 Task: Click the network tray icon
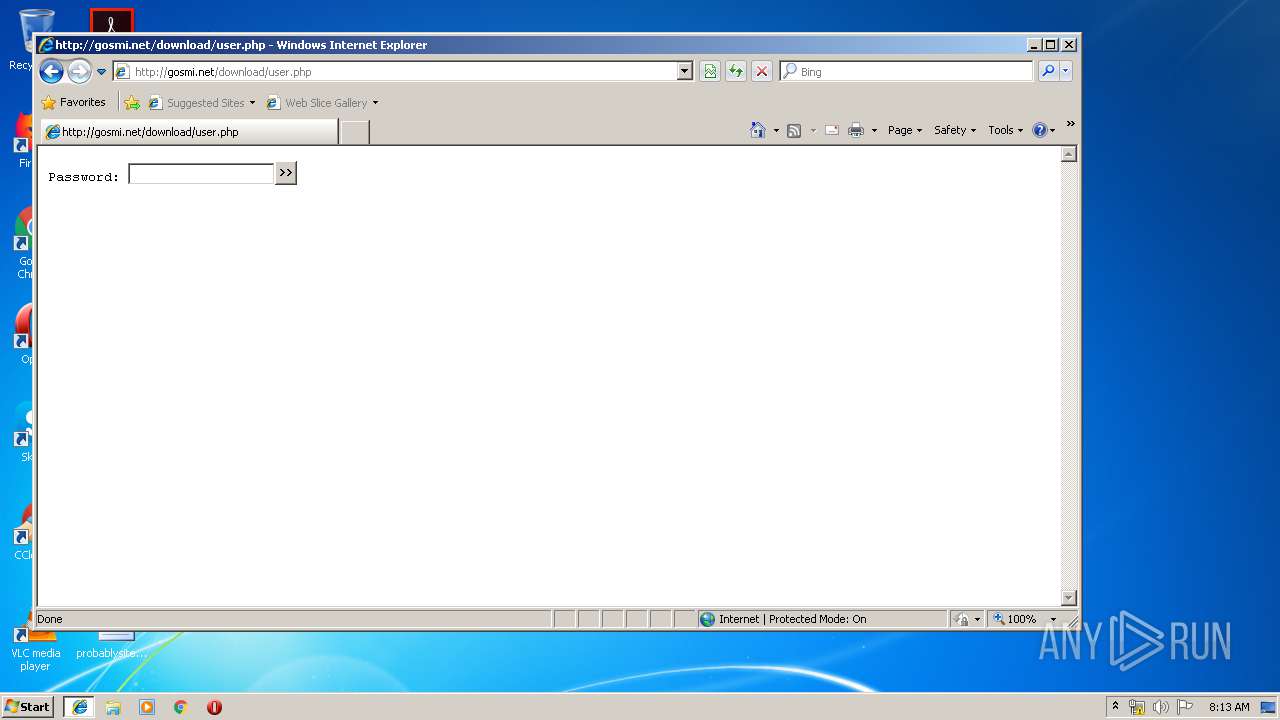[x=1137, y=707]
